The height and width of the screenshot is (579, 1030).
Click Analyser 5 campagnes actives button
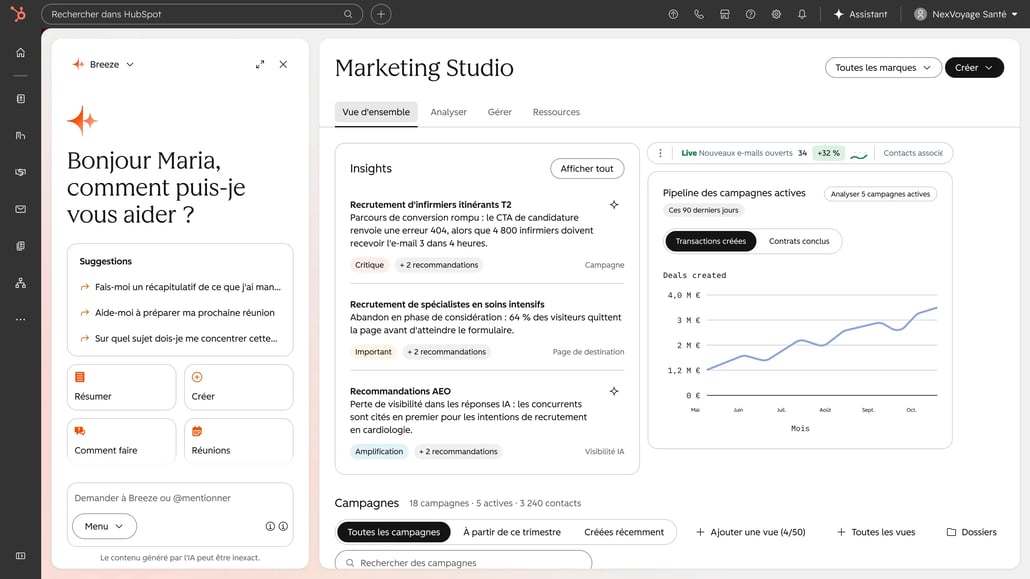pyautogui.click(x=880, y=194)
